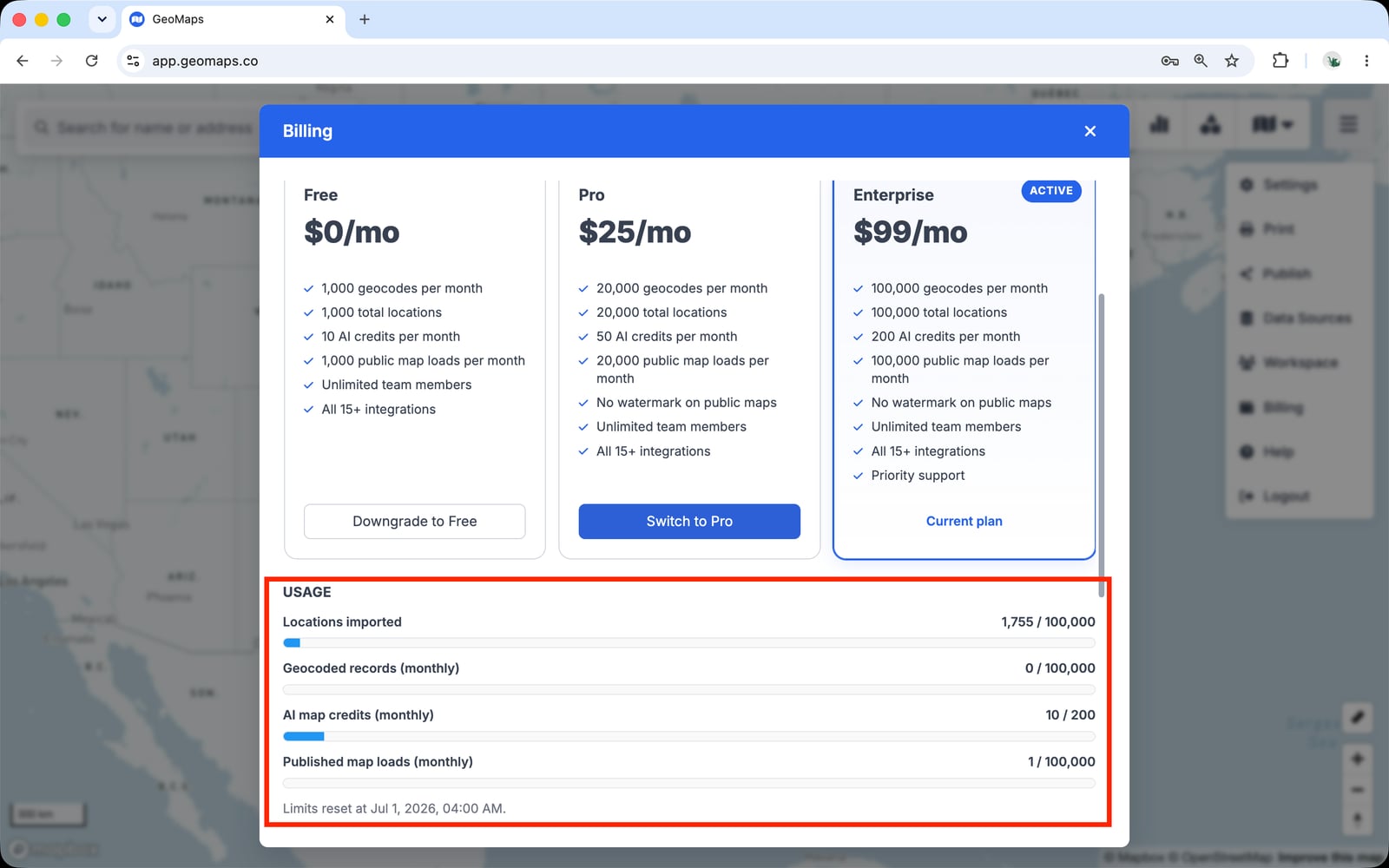Click Switch to Pro button
Image resolution: width=1389 pixels, height=868 pixels.
(689, 522)
